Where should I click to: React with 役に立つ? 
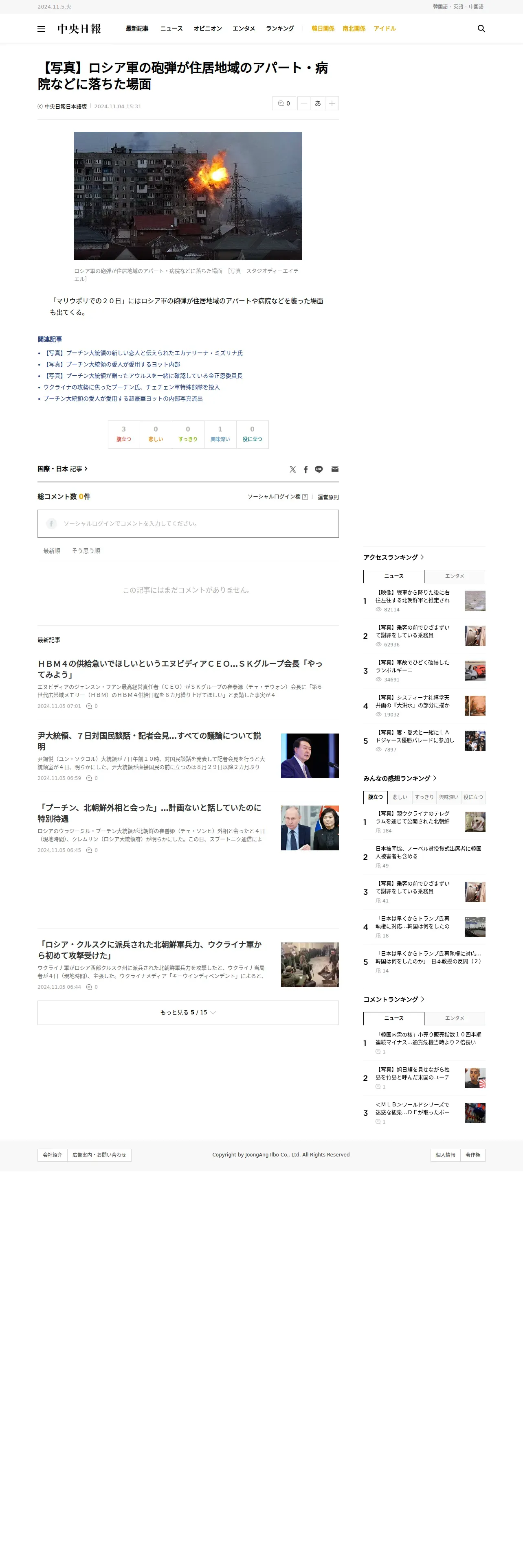252,434
